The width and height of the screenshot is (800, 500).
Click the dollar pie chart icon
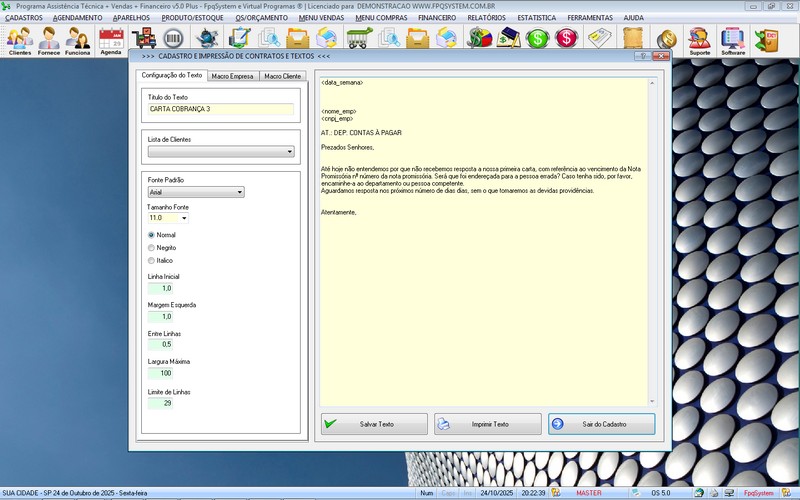[x=480, y=38]
